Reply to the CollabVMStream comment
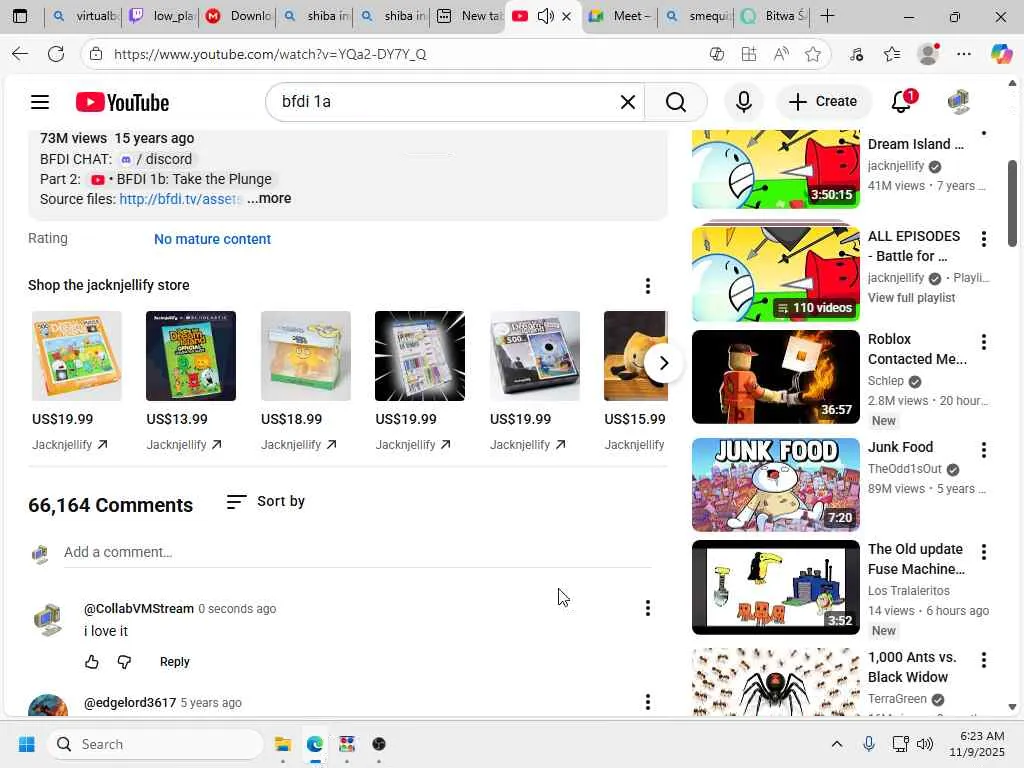Image resolution: width=1024 pixels, height=768 pixels. (174, 662)
